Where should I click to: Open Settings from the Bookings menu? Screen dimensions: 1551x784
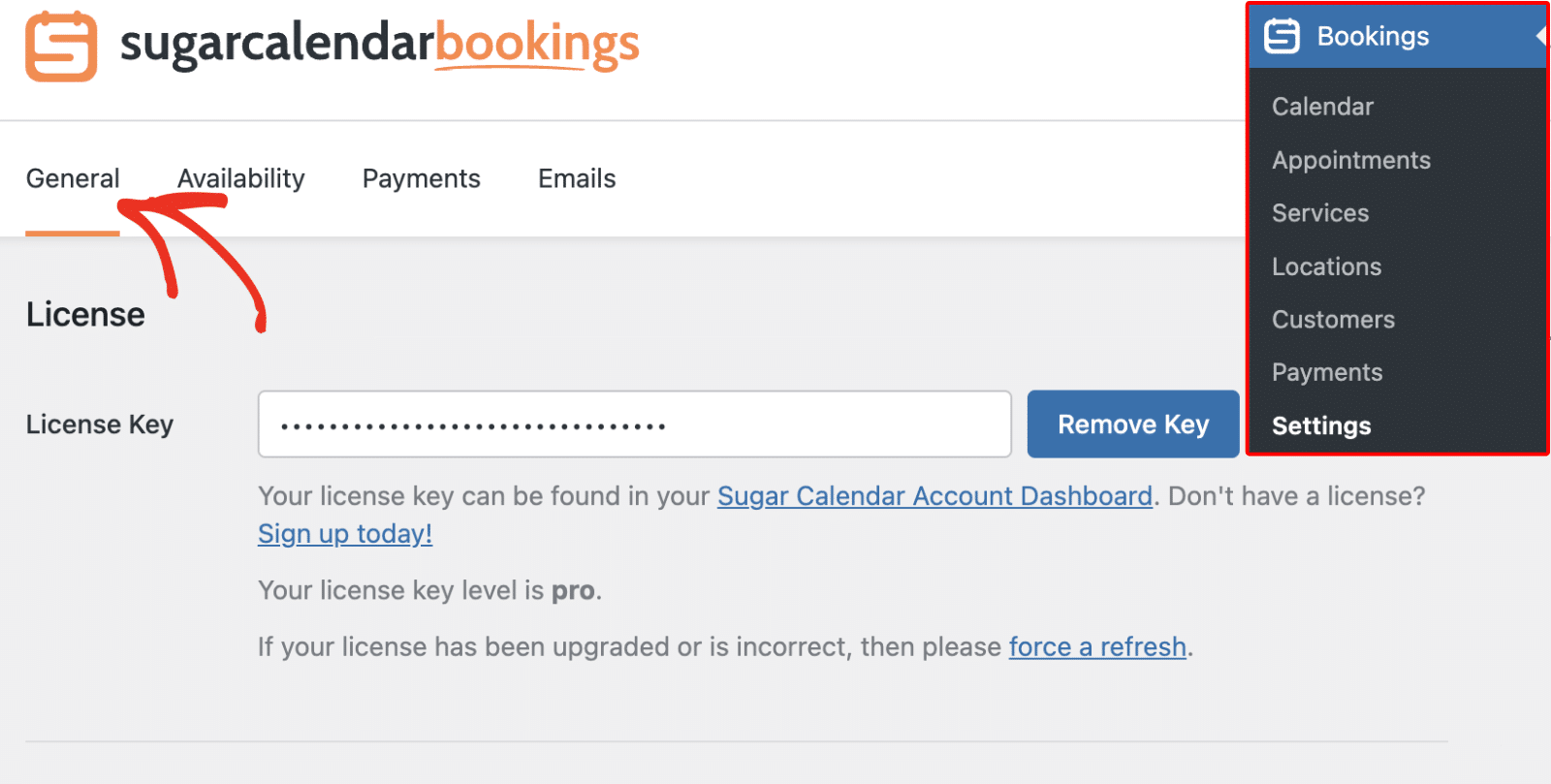1320,425
